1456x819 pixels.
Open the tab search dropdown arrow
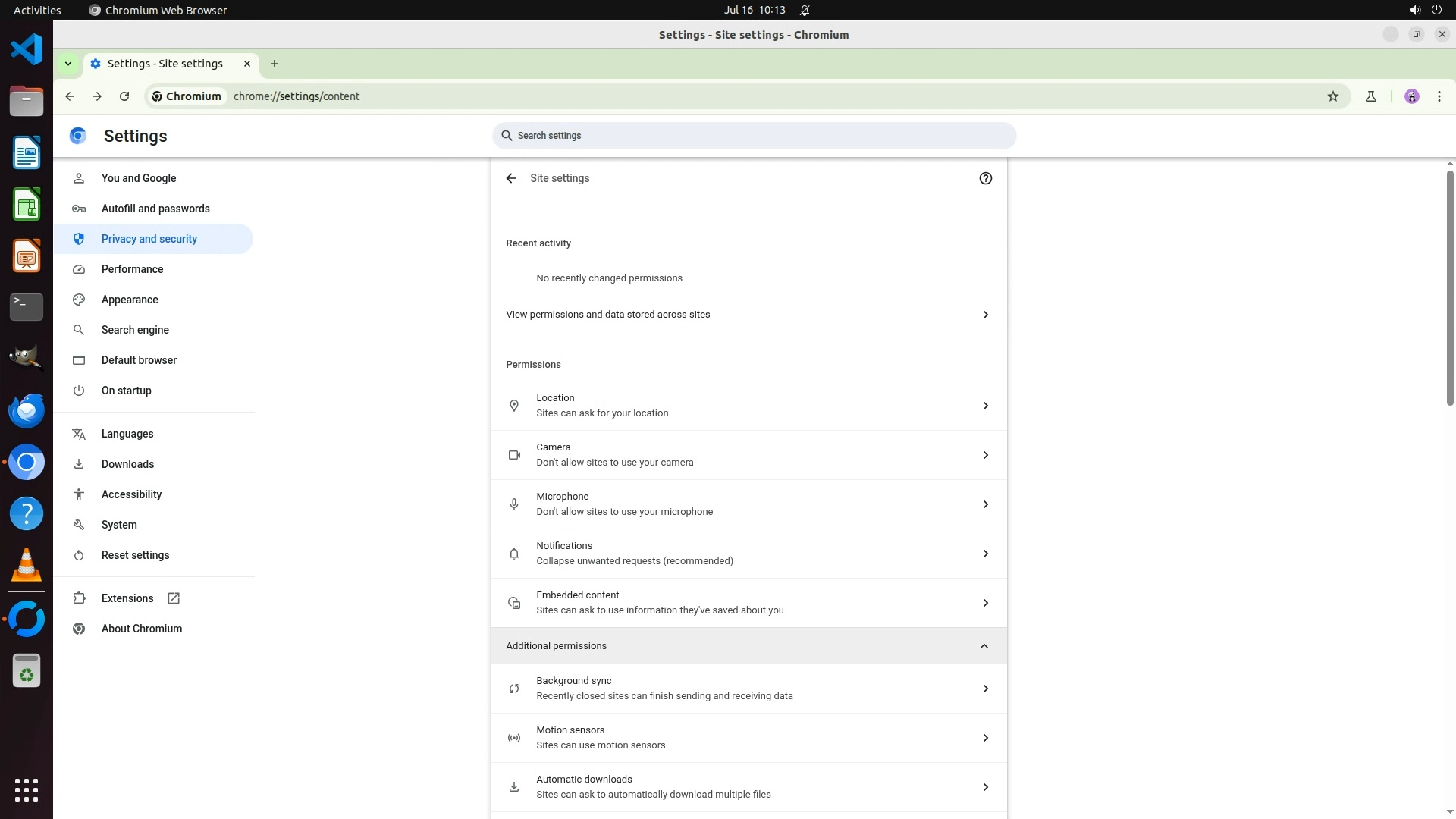(x=68, y=64)
